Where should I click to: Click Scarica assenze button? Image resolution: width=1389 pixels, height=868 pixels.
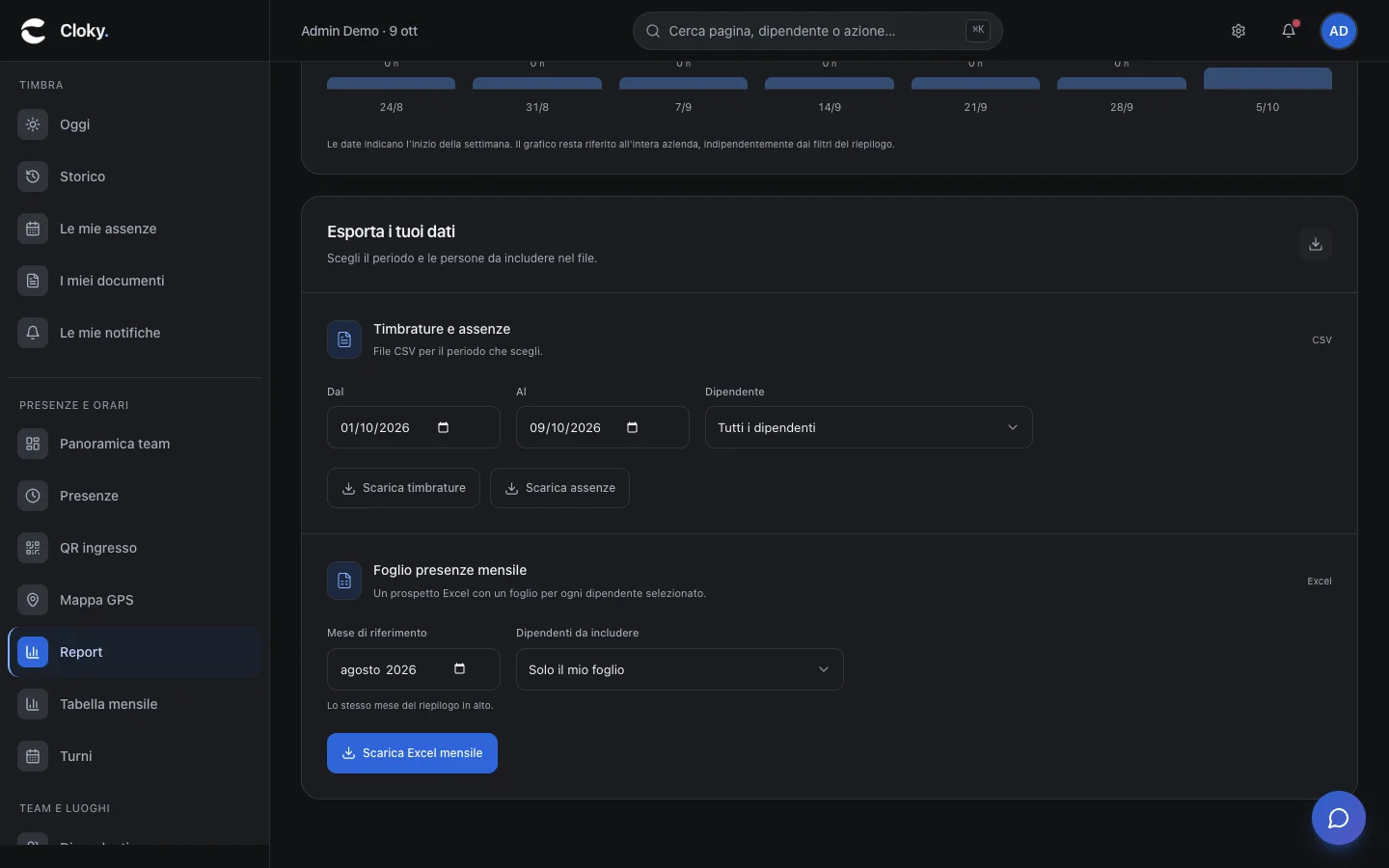pyautogui.click(x=559, y=488)
